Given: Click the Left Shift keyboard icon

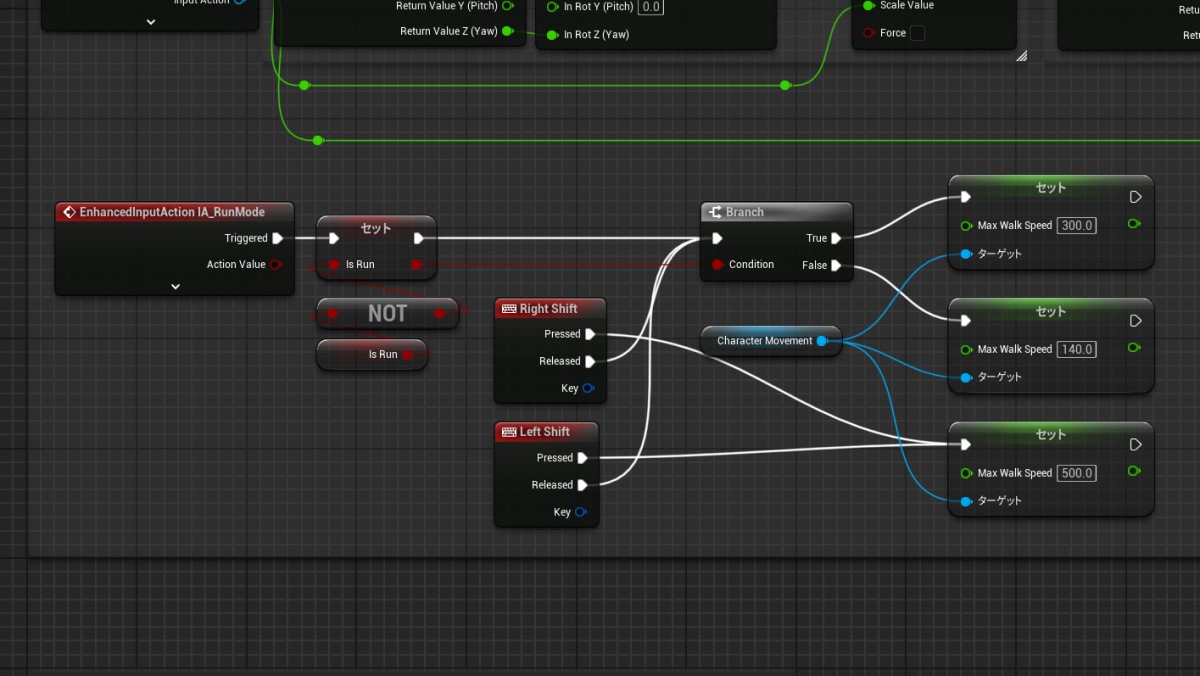Looking at the screenshot, I should tap(508, 432).
